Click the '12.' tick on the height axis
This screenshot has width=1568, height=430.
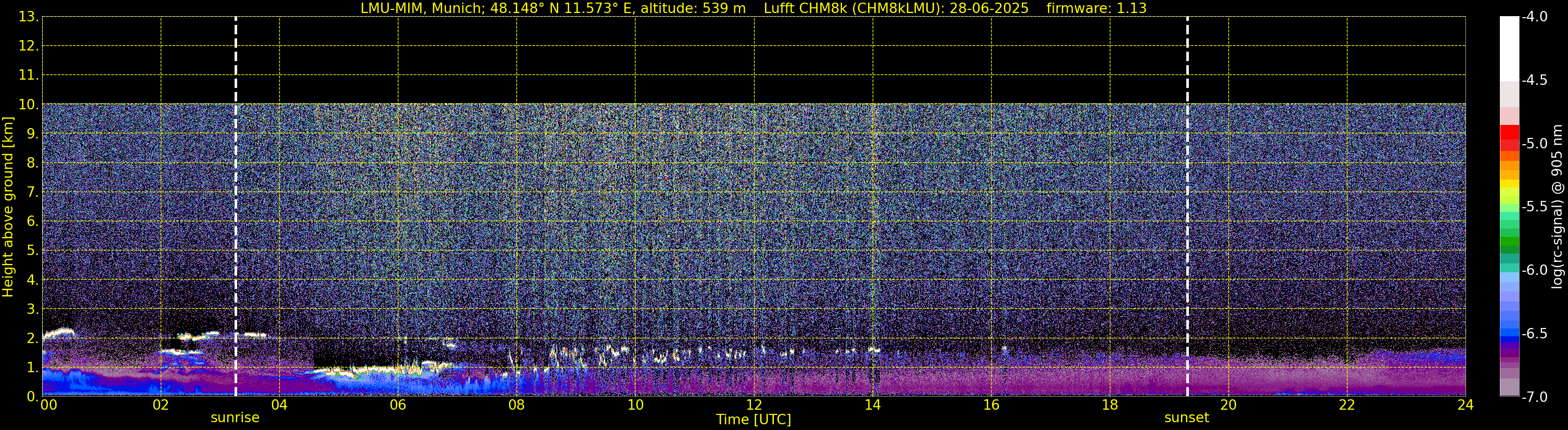coord(29,46)
